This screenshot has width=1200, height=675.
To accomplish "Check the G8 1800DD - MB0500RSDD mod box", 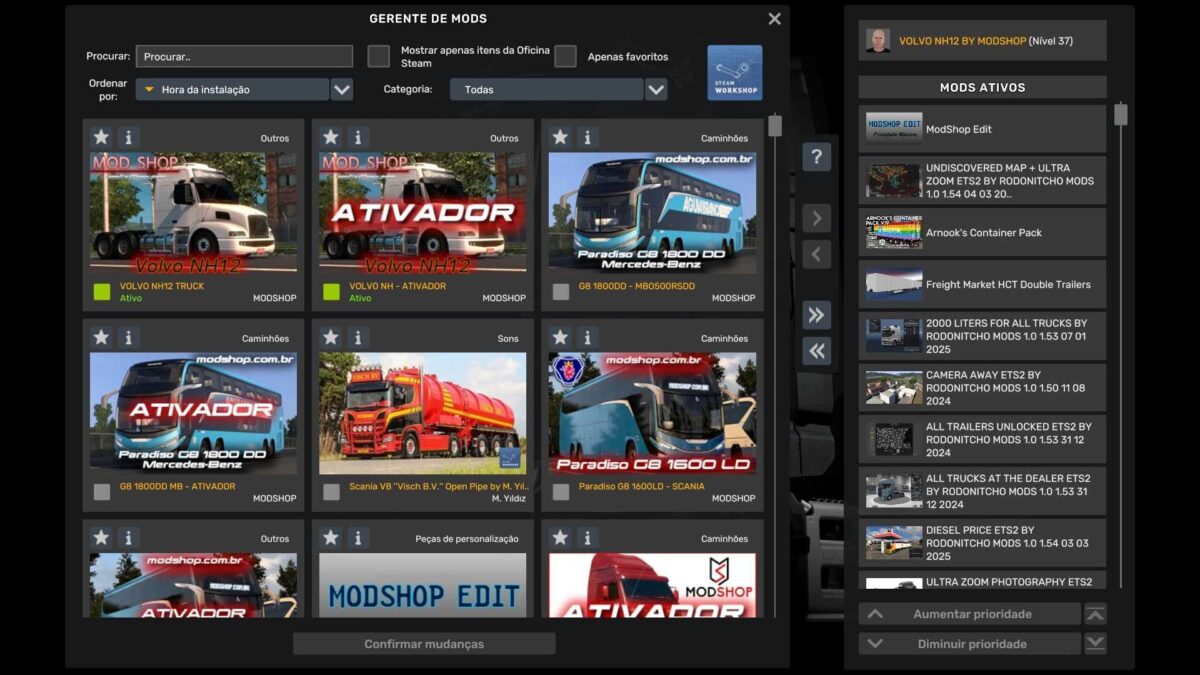I will click(561, 292).
